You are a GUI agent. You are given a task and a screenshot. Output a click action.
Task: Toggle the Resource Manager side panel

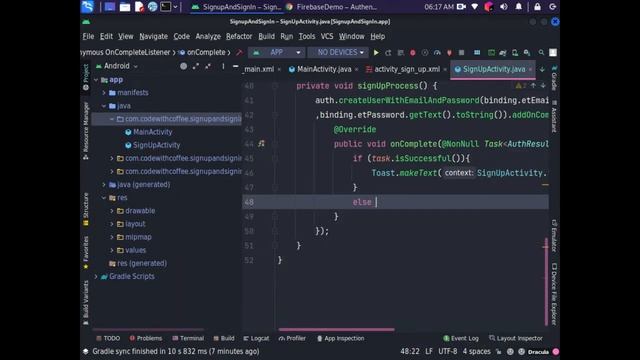[86, 131]
